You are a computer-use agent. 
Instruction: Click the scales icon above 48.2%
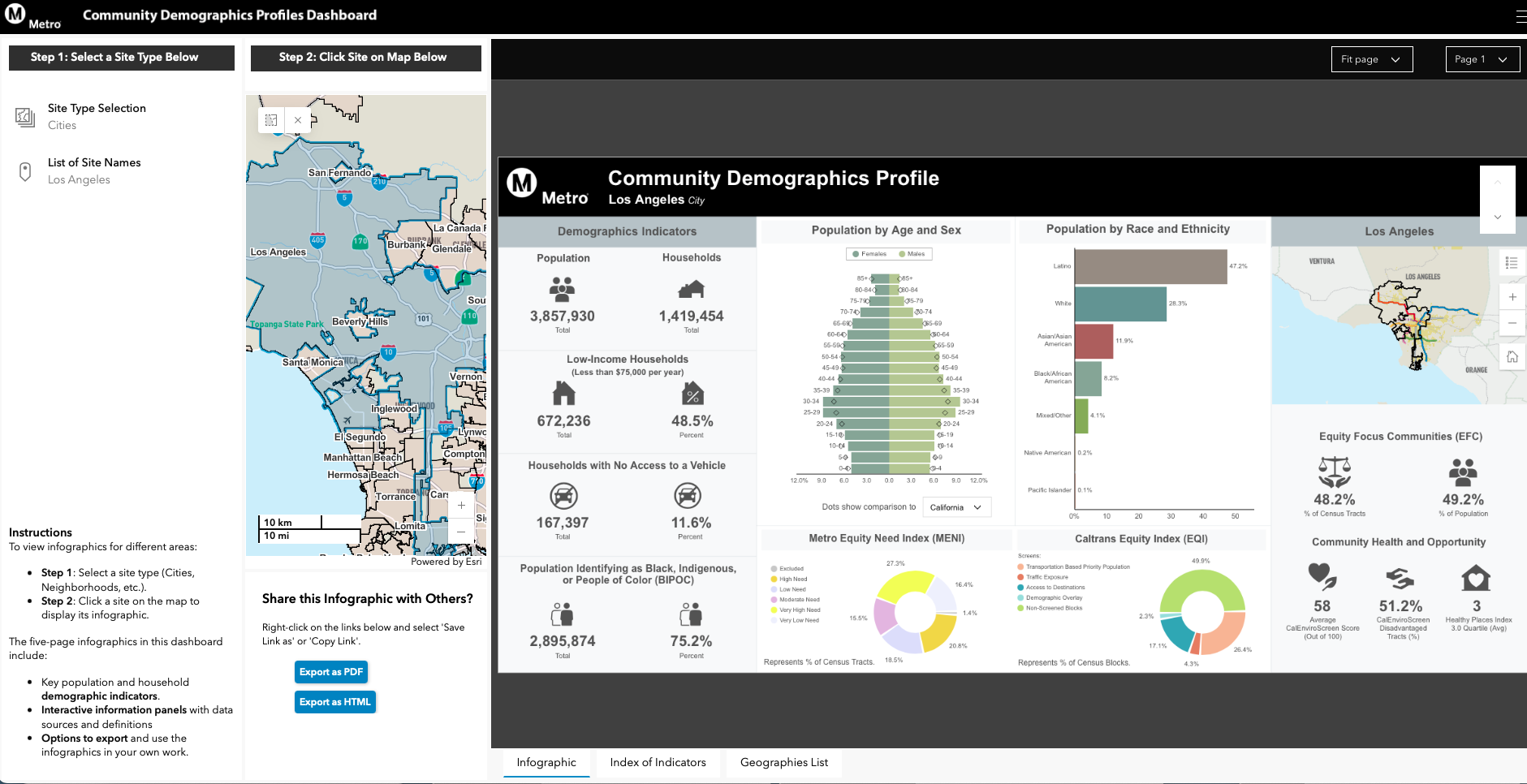pos(1334,472)
